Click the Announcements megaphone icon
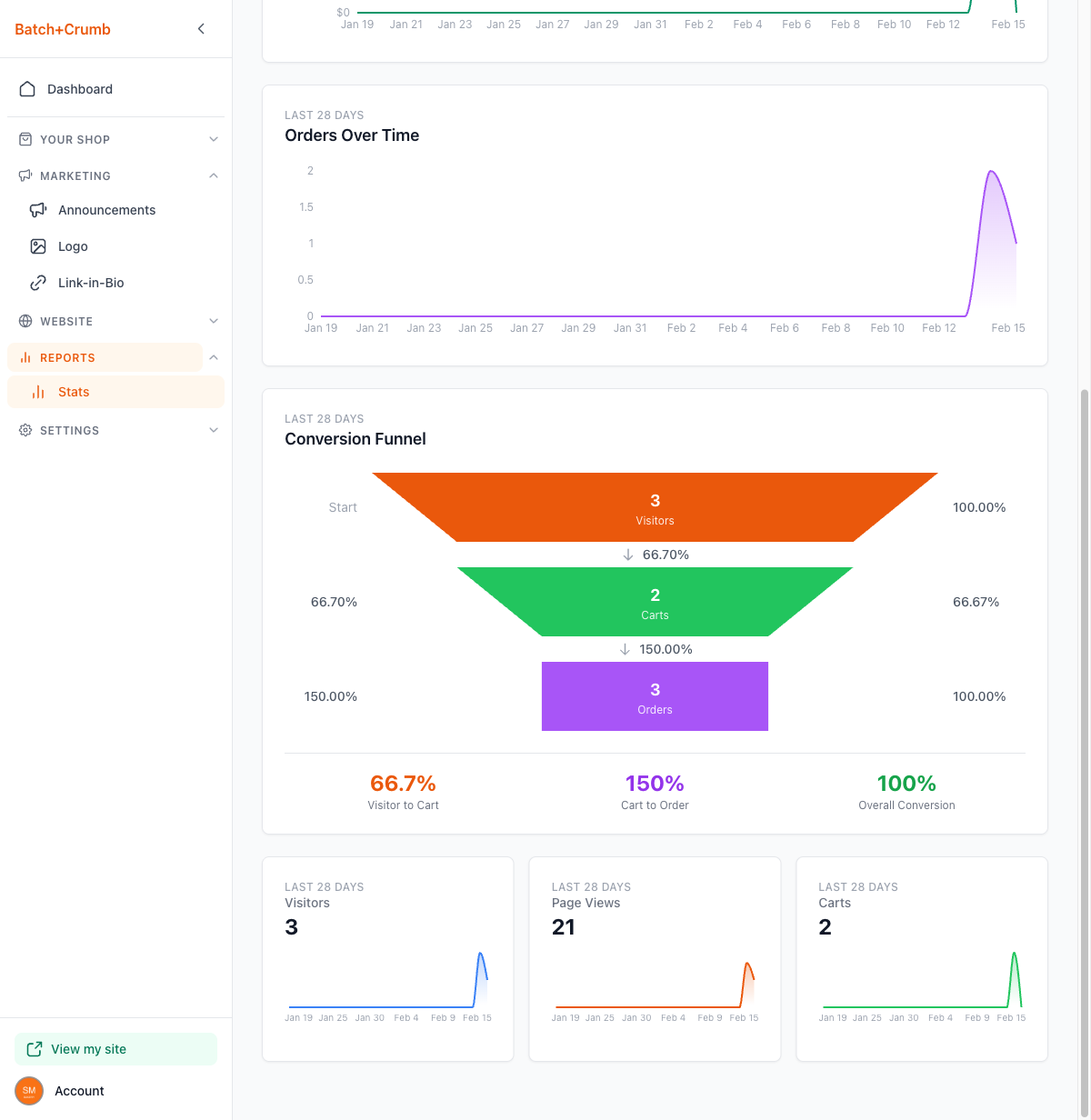The image size is (1091, 1120). (x=38, y=210)
